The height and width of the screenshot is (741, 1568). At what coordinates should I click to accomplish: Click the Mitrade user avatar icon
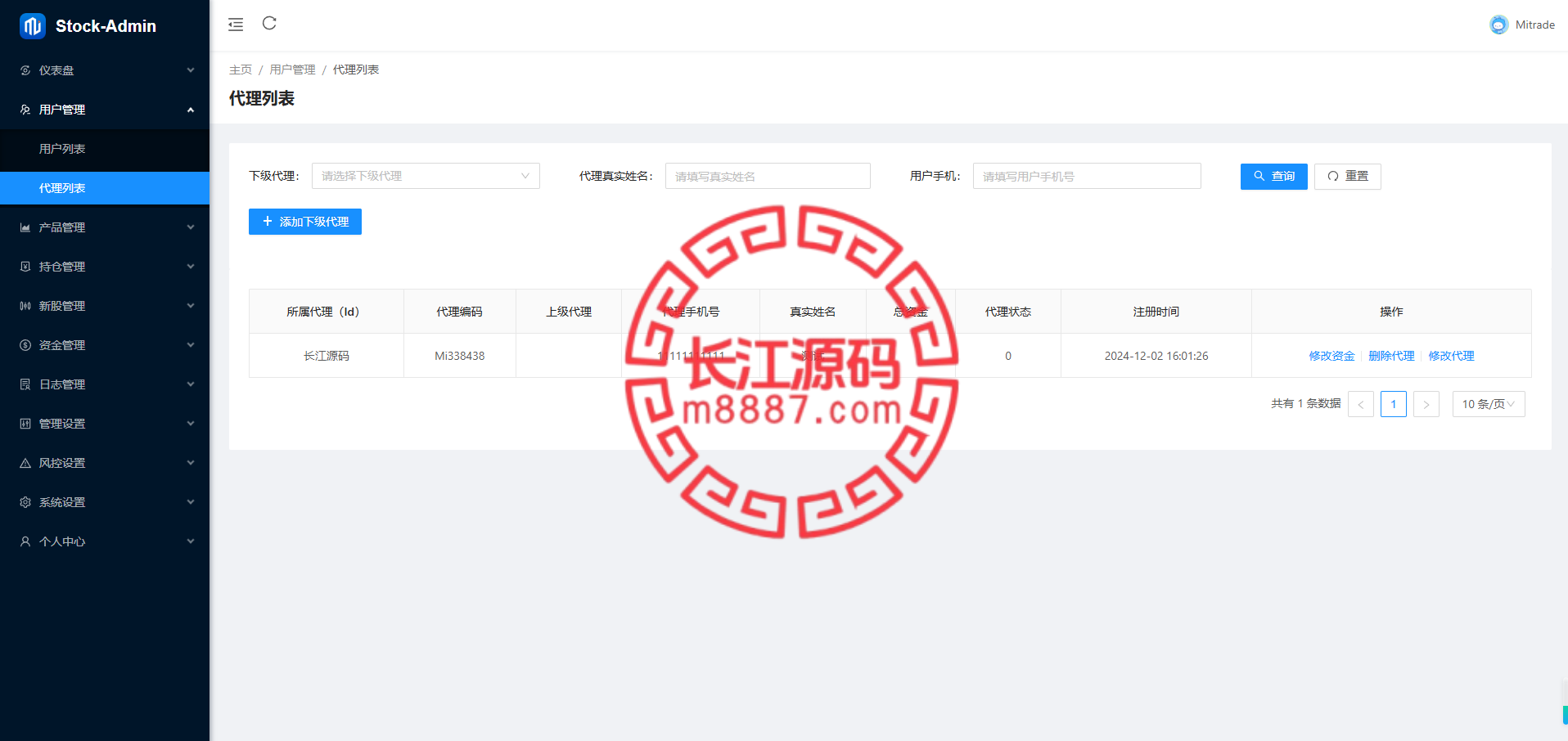point(1498,25)
